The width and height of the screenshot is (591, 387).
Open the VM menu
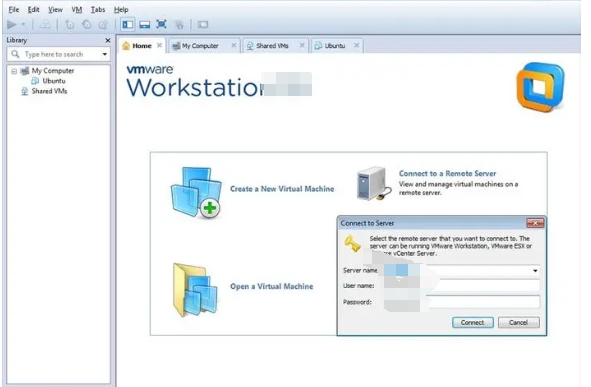[77, 9]
